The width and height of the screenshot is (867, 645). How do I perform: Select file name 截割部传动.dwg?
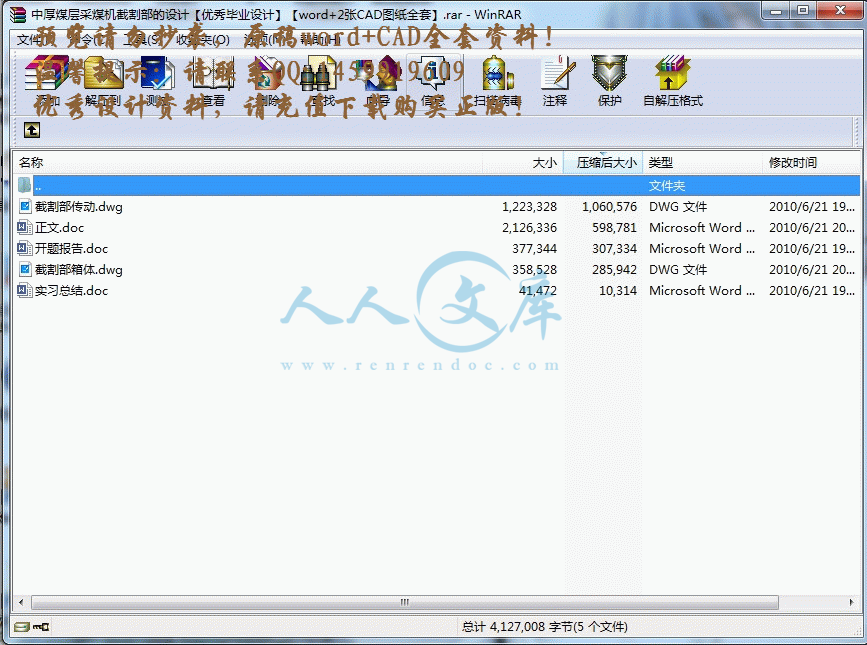click(x=79, y=207)
